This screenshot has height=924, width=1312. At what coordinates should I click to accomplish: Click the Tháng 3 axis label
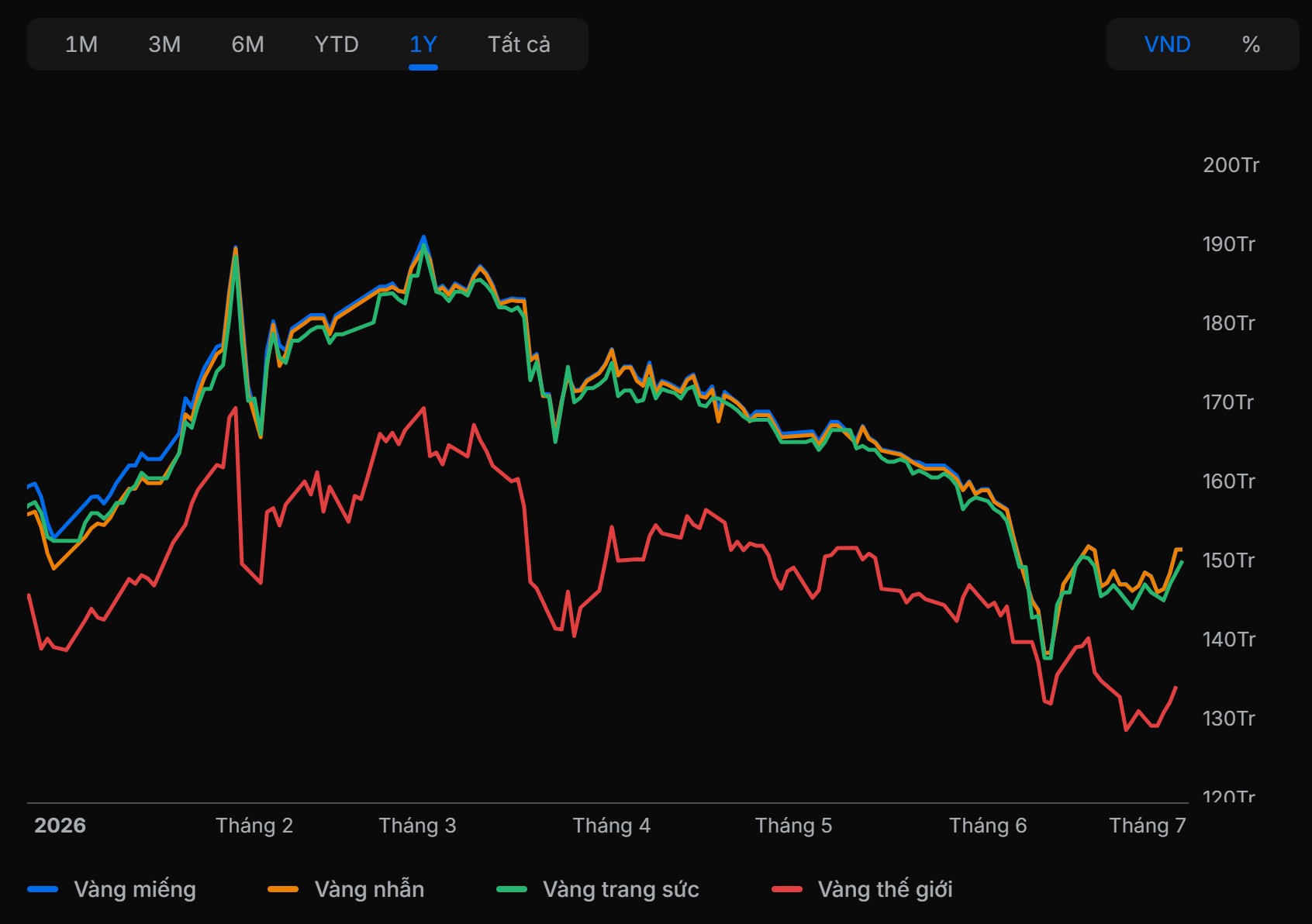[417, 826]
